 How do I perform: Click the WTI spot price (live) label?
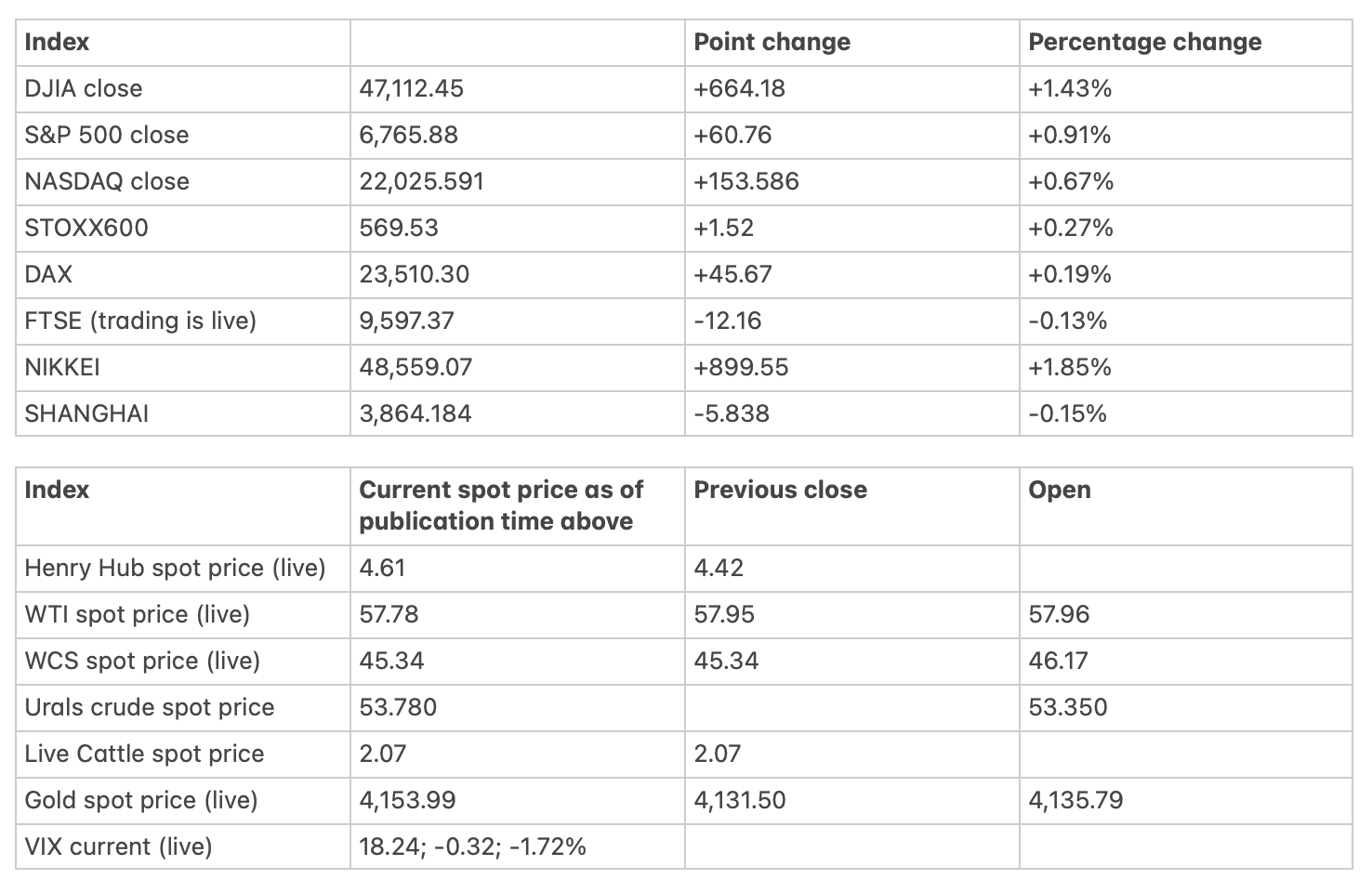[x=138, y=614]
